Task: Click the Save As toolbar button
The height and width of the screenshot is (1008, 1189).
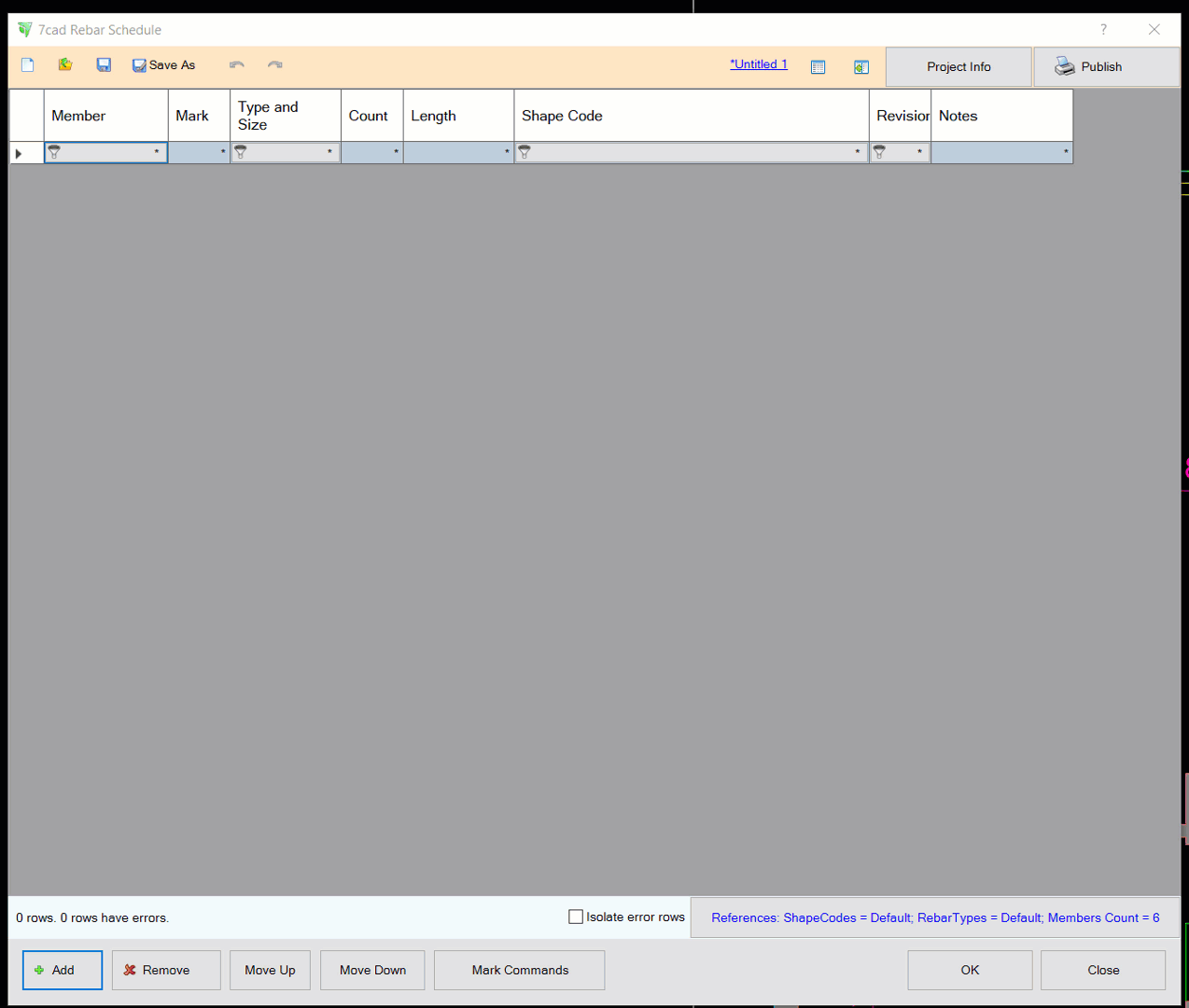Action: pyautogui.click(x=164, y=65)
